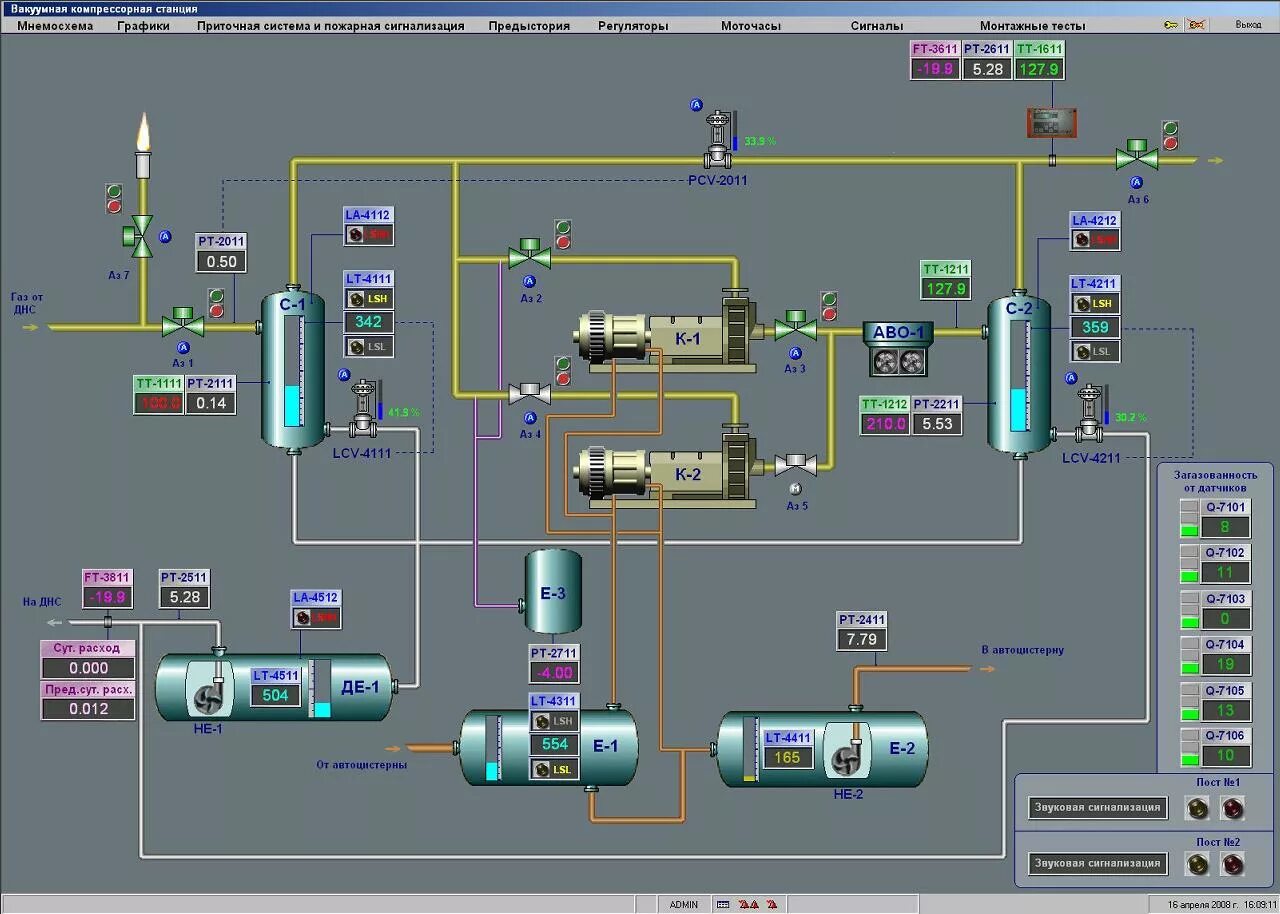The width and height of the screenshot is (1280, 914).
Task: Open the LCV-4111 level control valve
Action: [365, 410]
